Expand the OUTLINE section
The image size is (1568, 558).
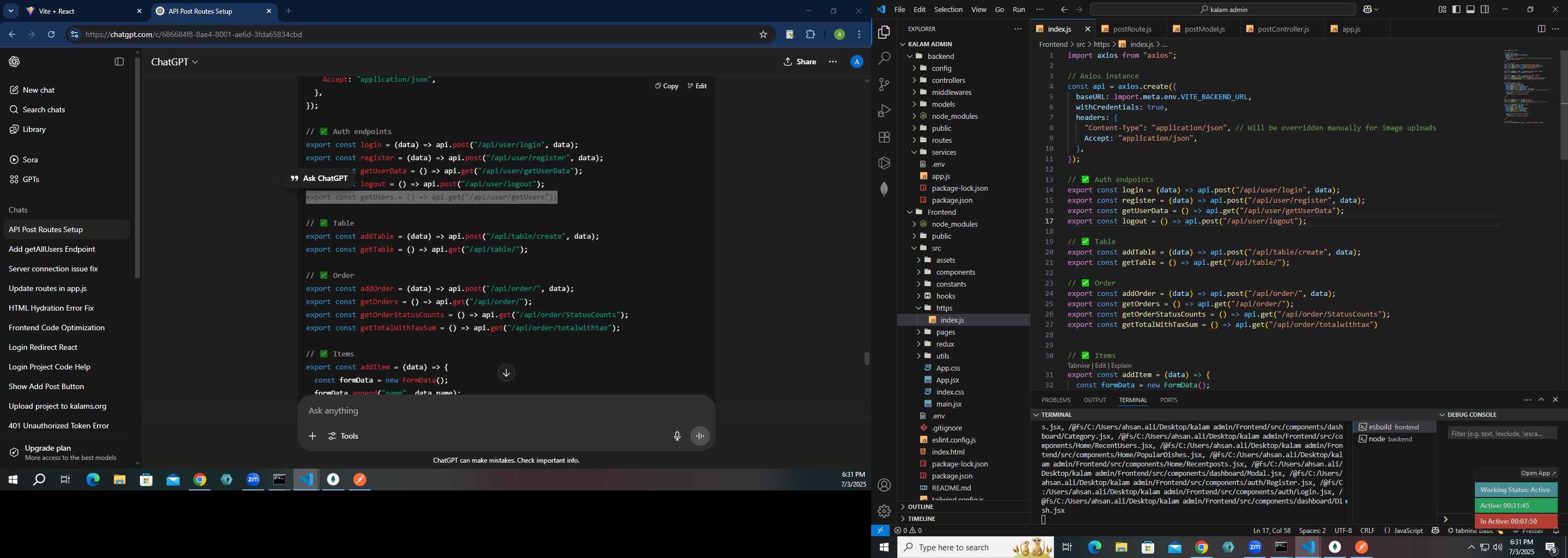pos(920,507)
